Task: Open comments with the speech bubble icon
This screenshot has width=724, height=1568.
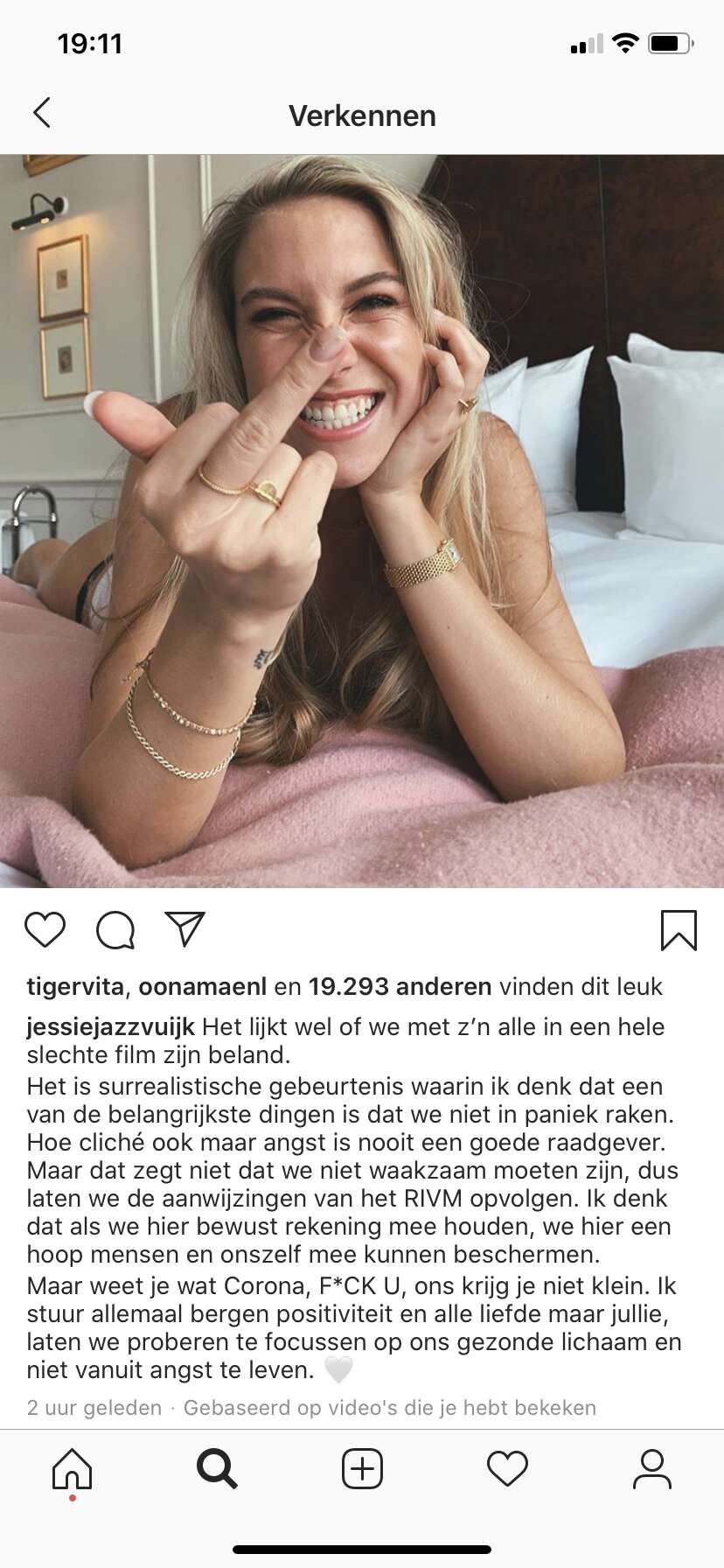Action: click(x=115, y=929)
